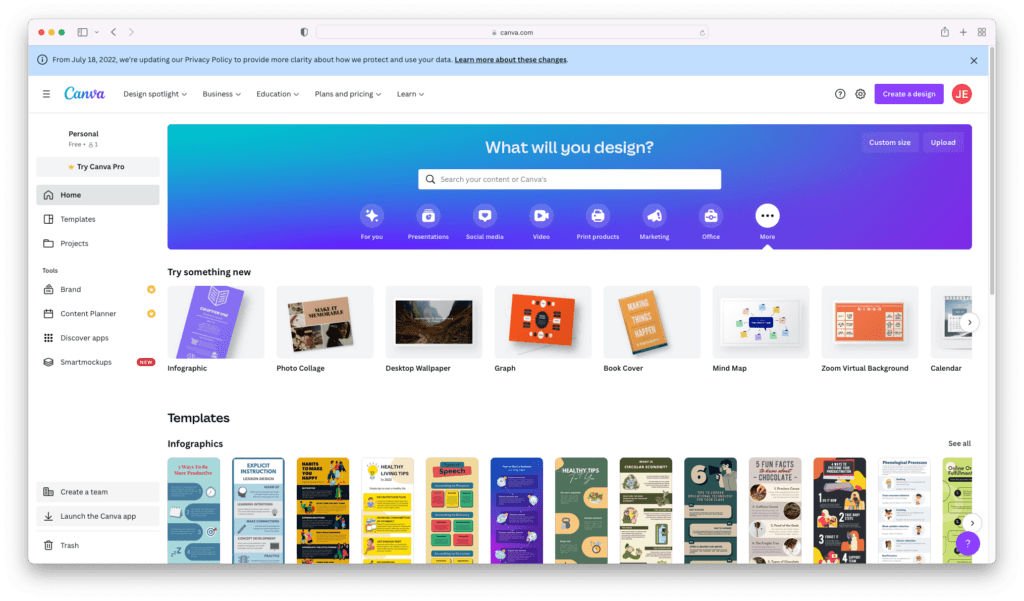The image size is (1024, 601).
Task: Open the help question mark icon in header
Action: [840, 94]
